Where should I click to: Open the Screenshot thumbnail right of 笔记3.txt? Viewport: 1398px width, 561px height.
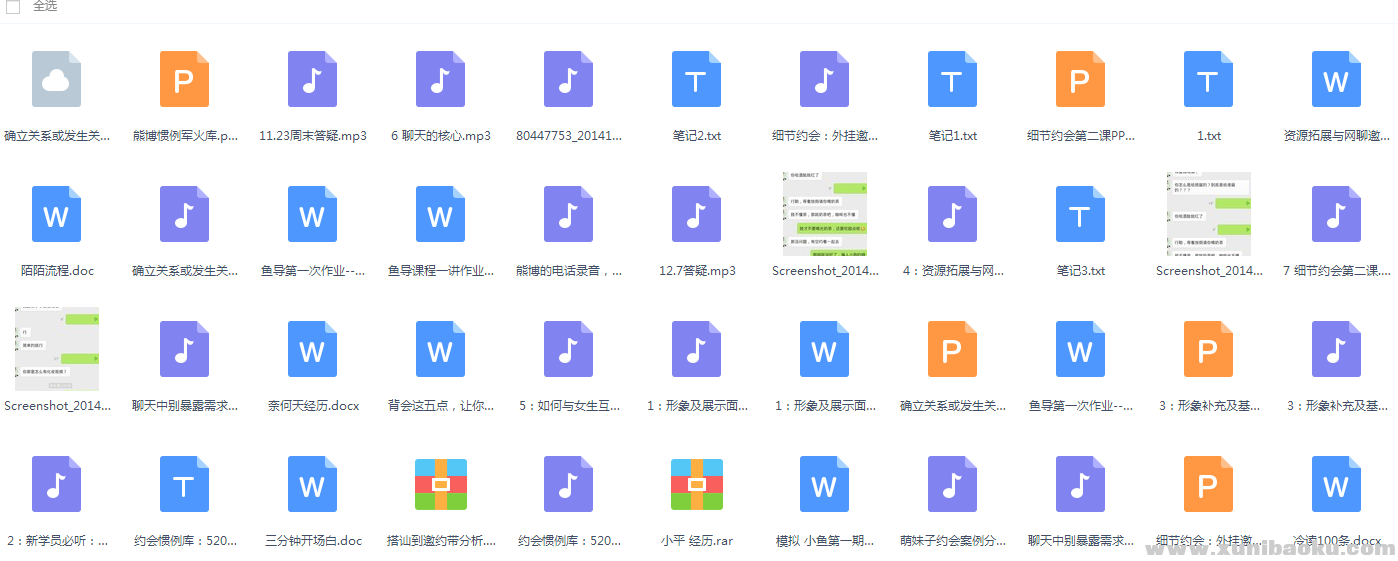point(1208,214)
